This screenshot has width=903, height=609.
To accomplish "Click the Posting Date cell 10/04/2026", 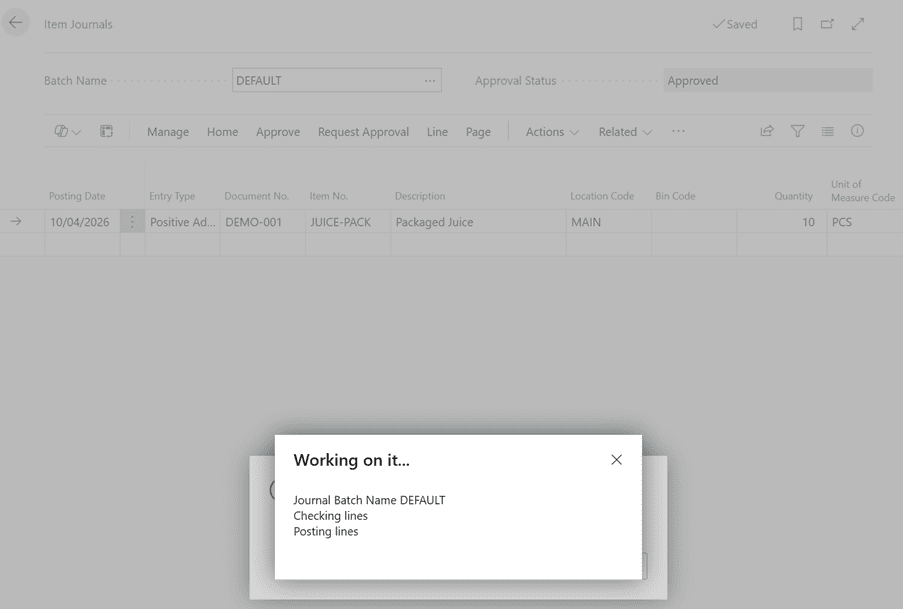I will [x=80, y=222].
